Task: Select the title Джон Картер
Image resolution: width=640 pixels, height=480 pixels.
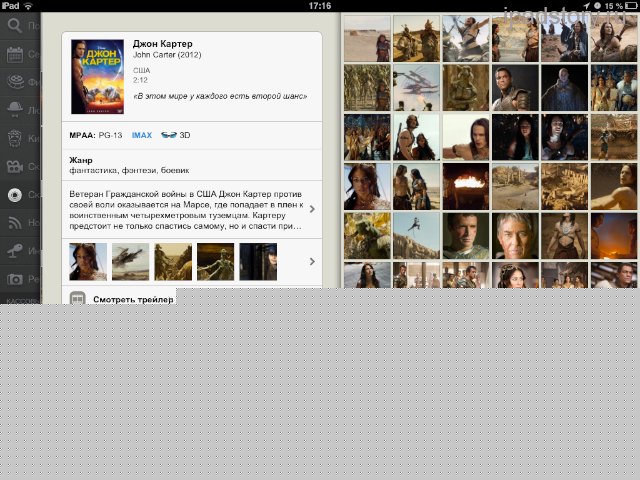Action: (162, 44)
